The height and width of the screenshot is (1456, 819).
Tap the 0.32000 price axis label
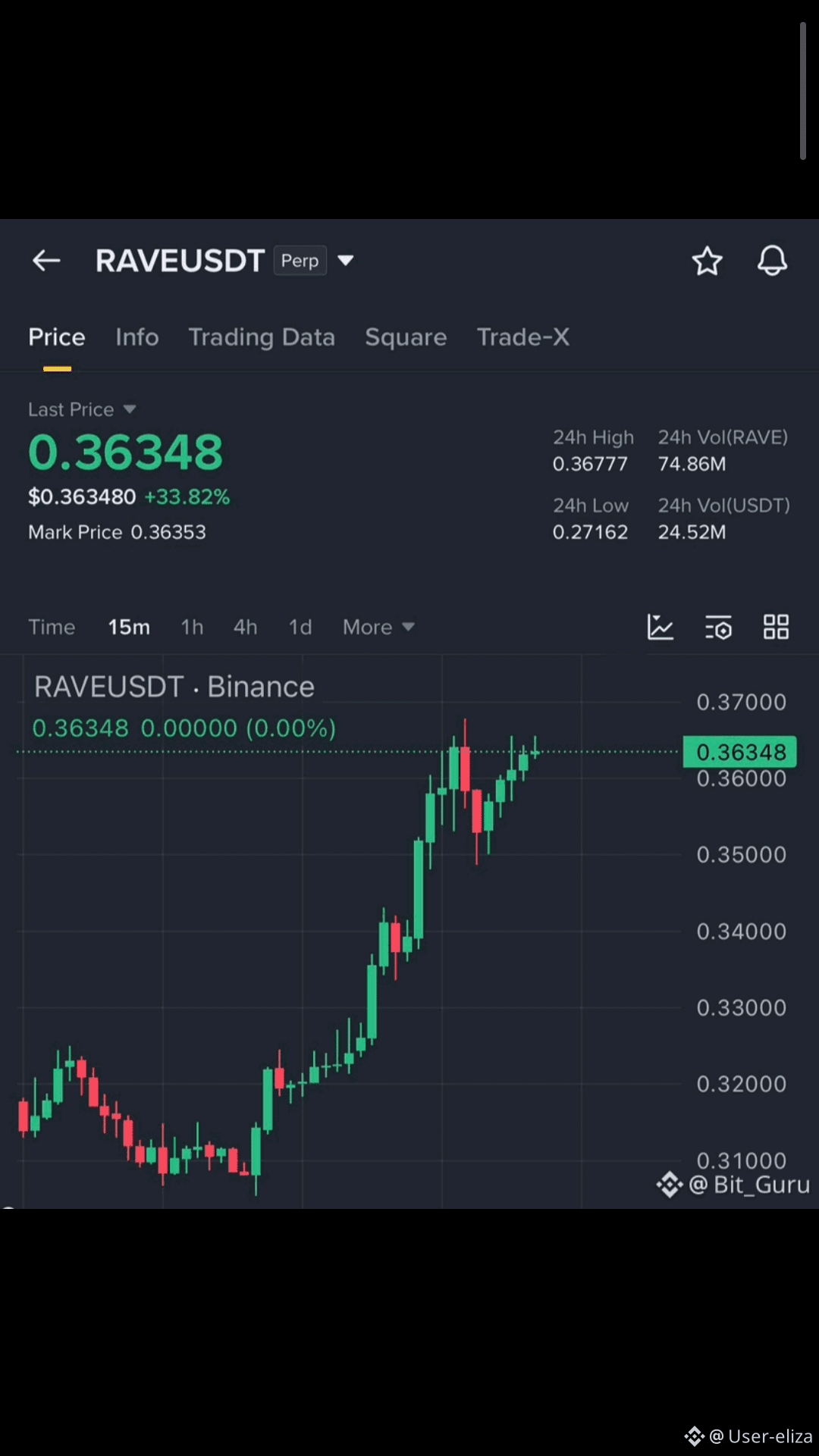742,1084
